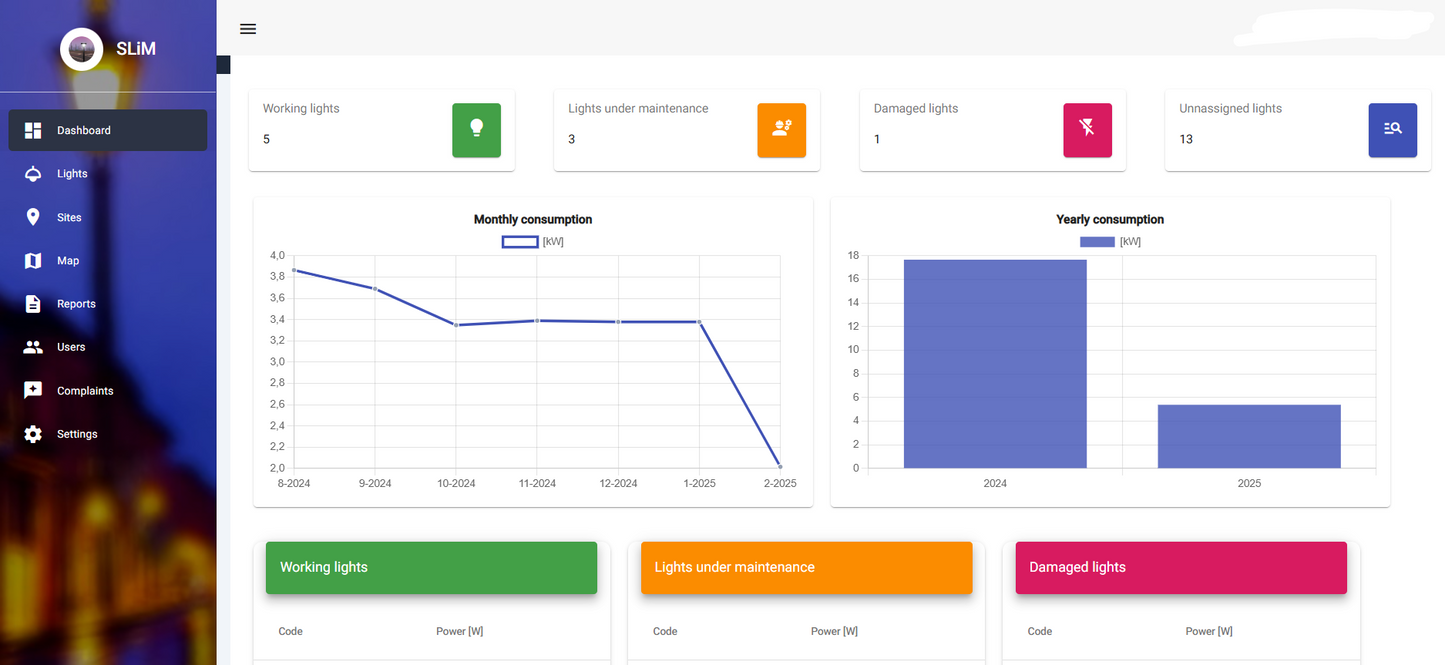Screen dimensions: 1445x665
Task: Go to Reports in the sidebar
Action: pyautogui.click(x=76, y=304)
